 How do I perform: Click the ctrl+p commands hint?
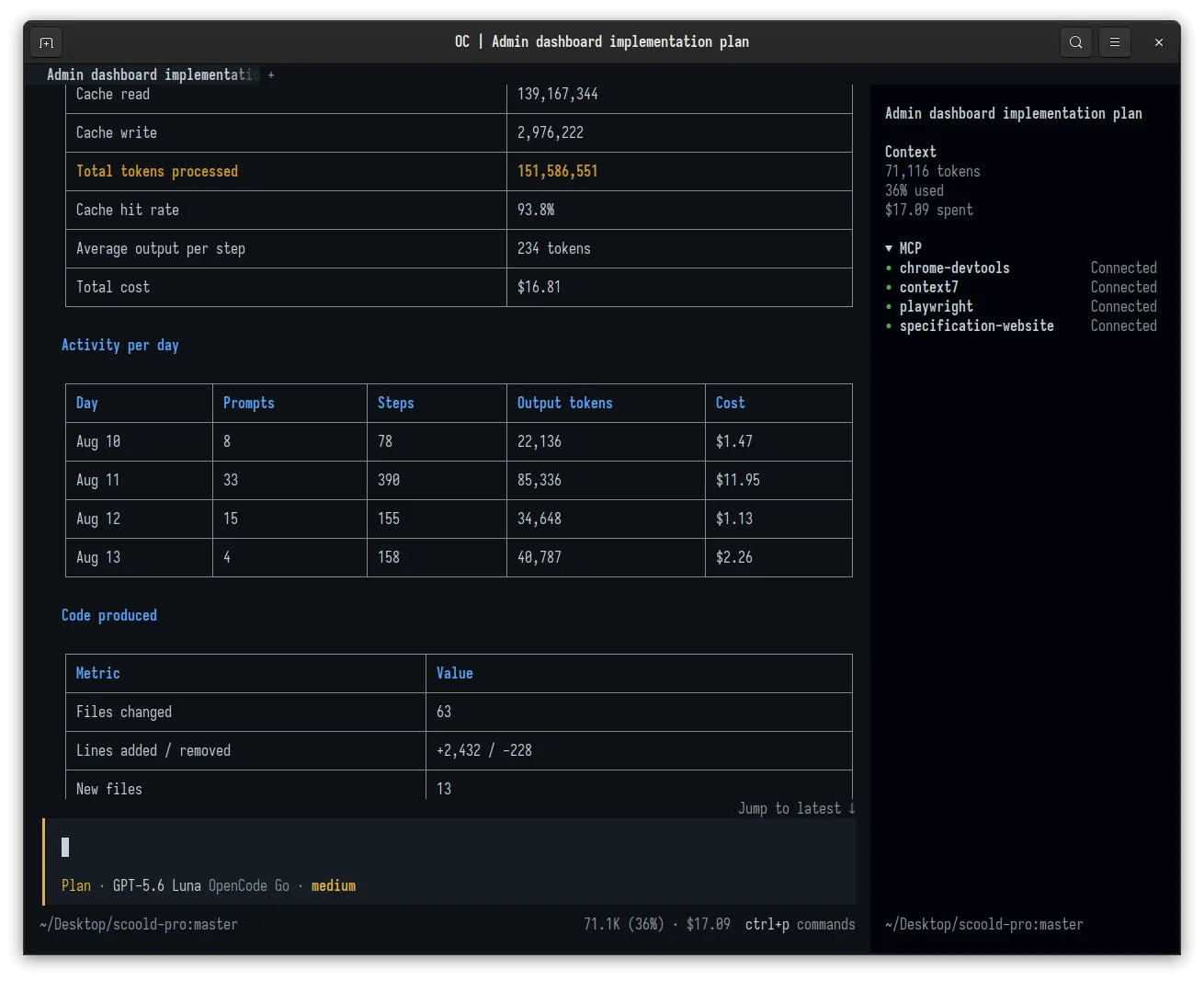click(x=800, y=925)
